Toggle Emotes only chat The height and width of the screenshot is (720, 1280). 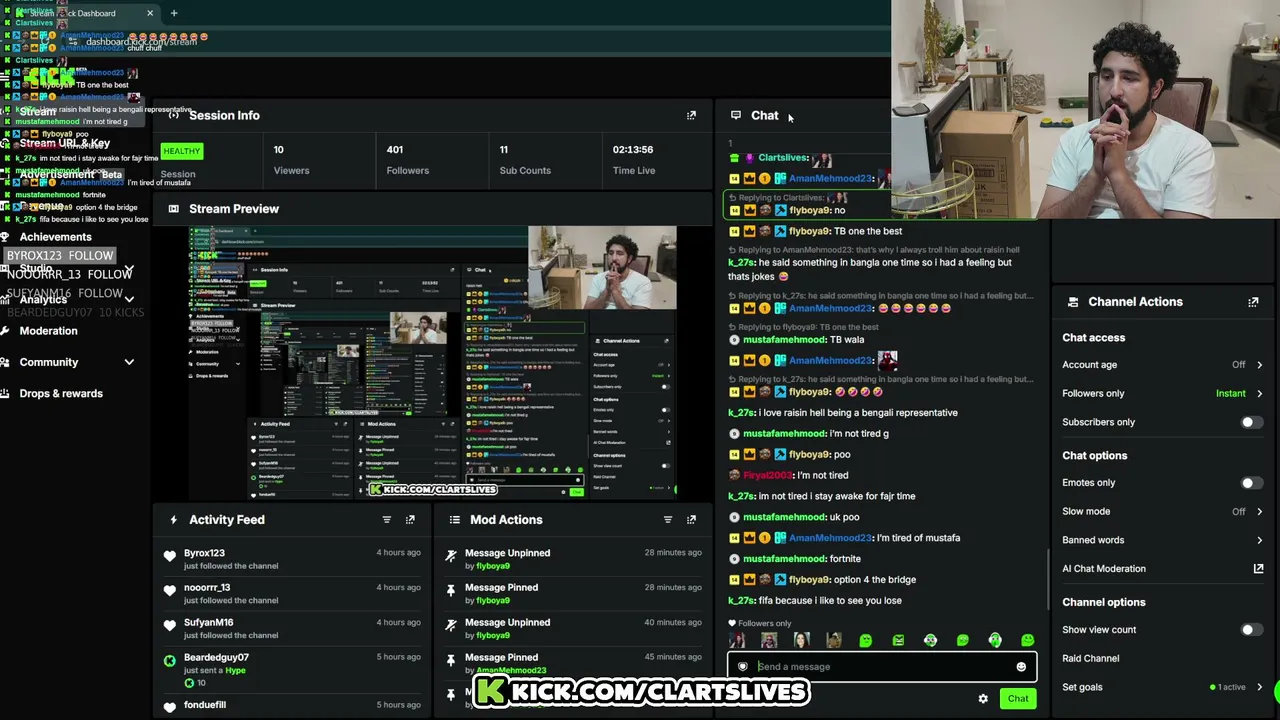(x=1250, y=483)
